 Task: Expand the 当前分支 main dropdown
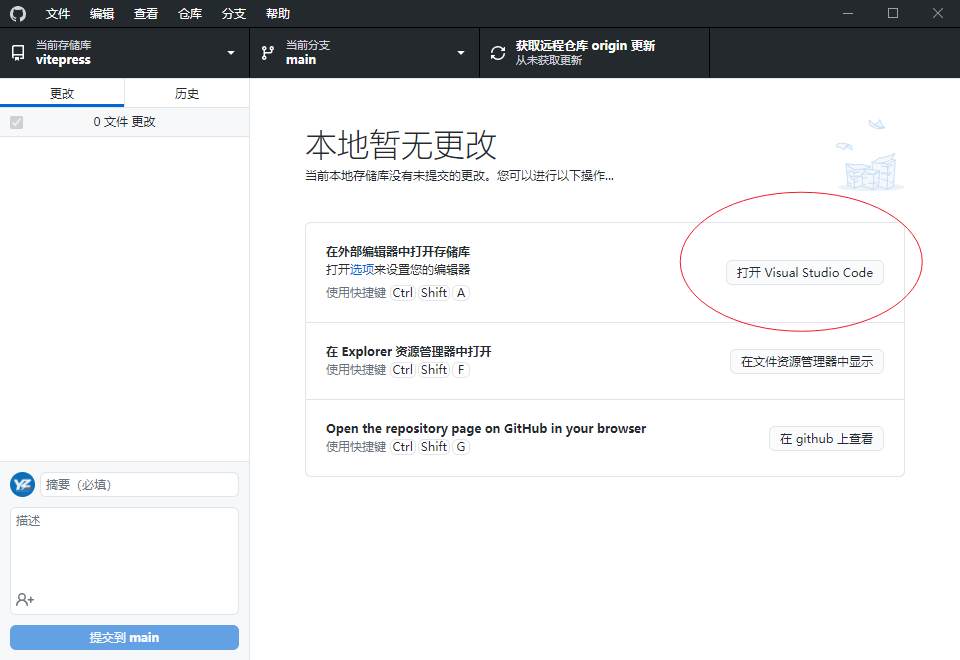pos(364,53)
